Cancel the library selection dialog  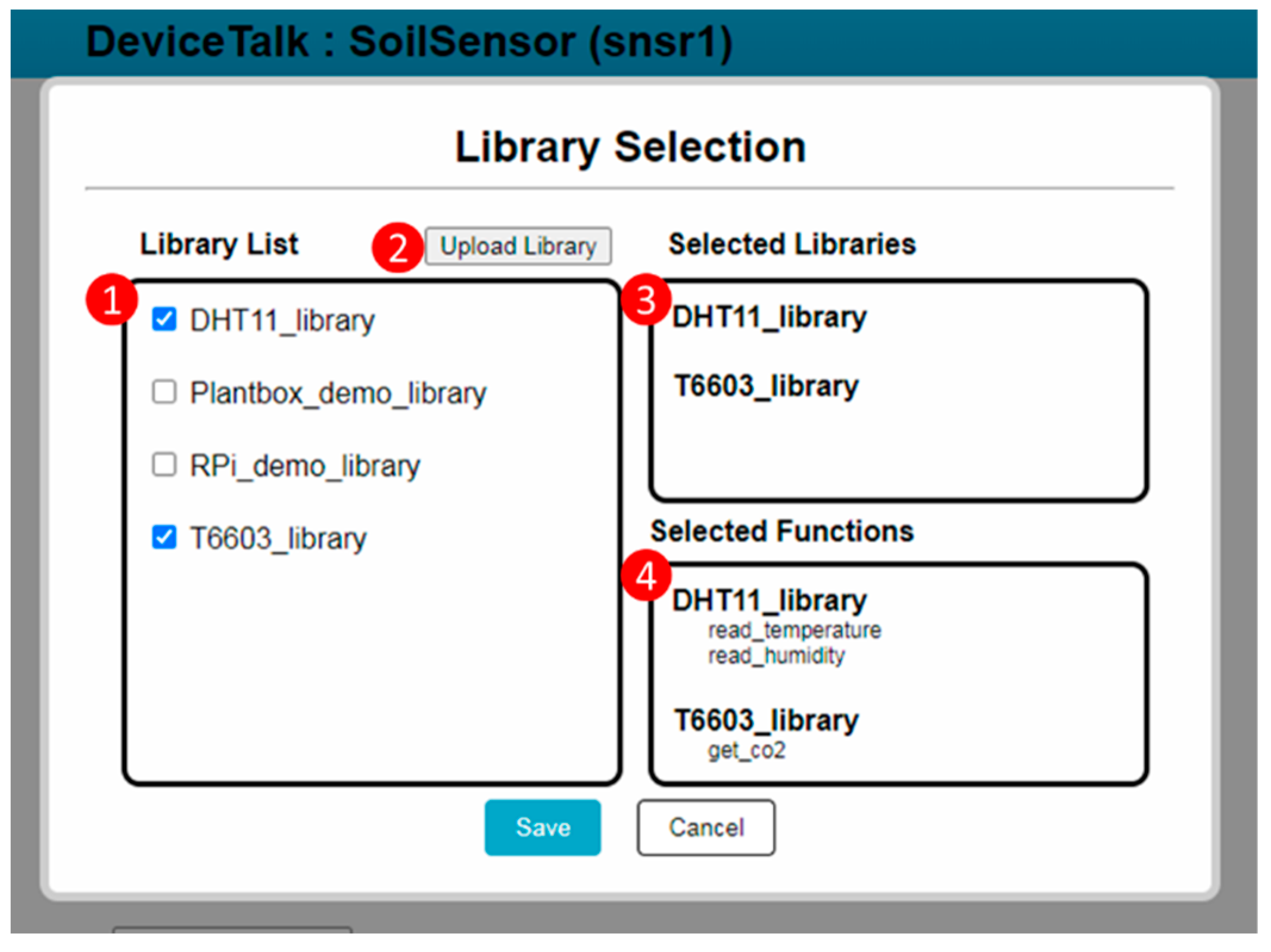(706, 827)
